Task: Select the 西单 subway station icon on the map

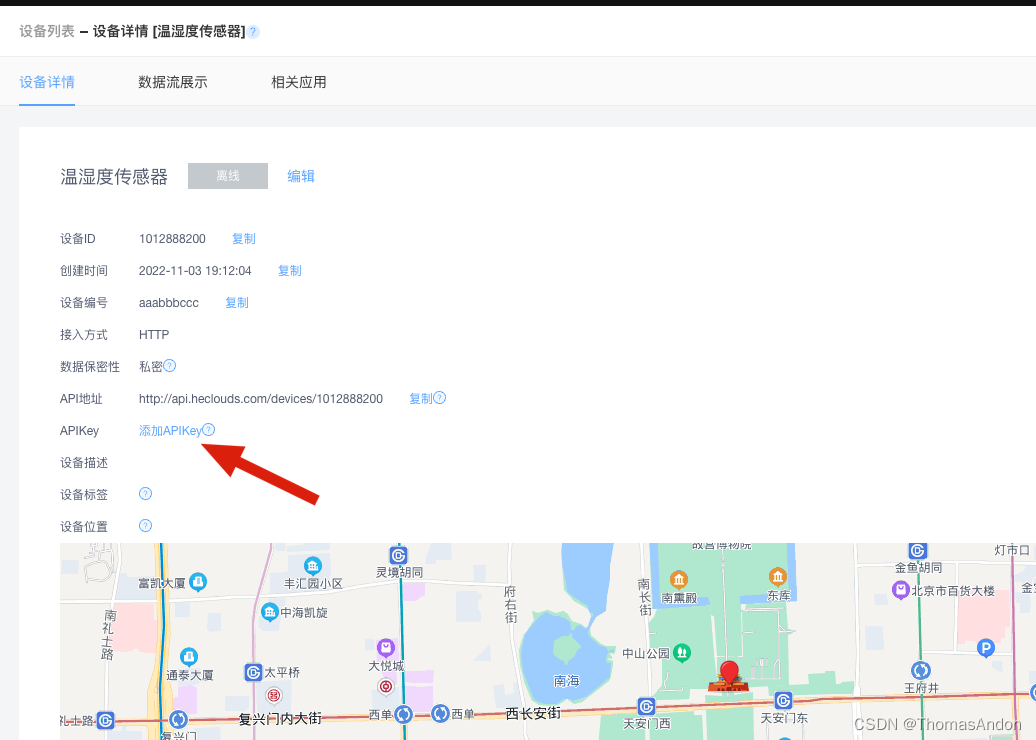Action: click(x=403, y=714)
